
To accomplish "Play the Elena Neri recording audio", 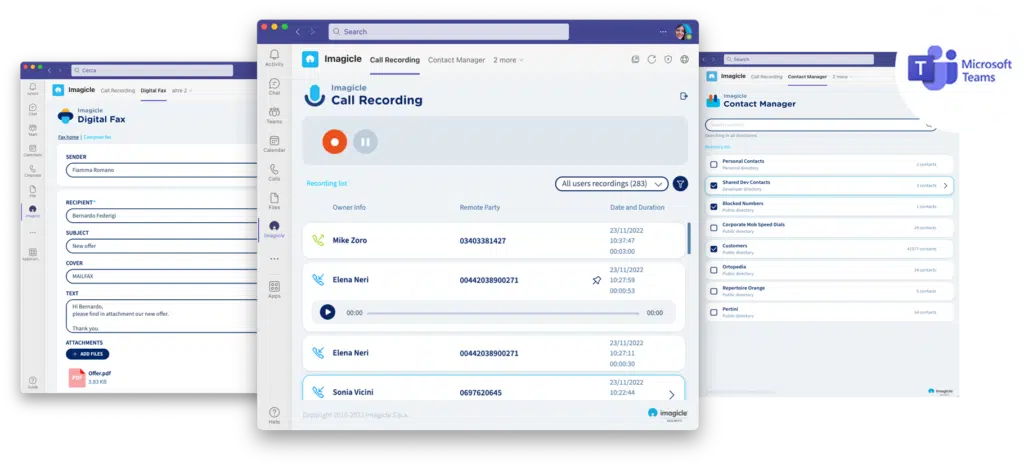I will click(327, 312).
